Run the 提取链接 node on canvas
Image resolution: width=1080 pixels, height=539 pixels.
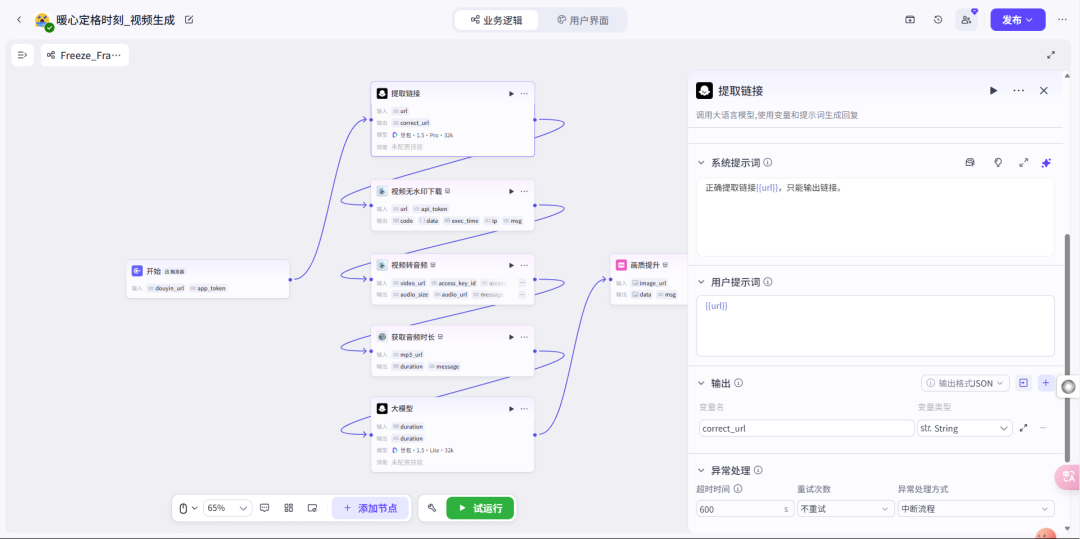511,94
